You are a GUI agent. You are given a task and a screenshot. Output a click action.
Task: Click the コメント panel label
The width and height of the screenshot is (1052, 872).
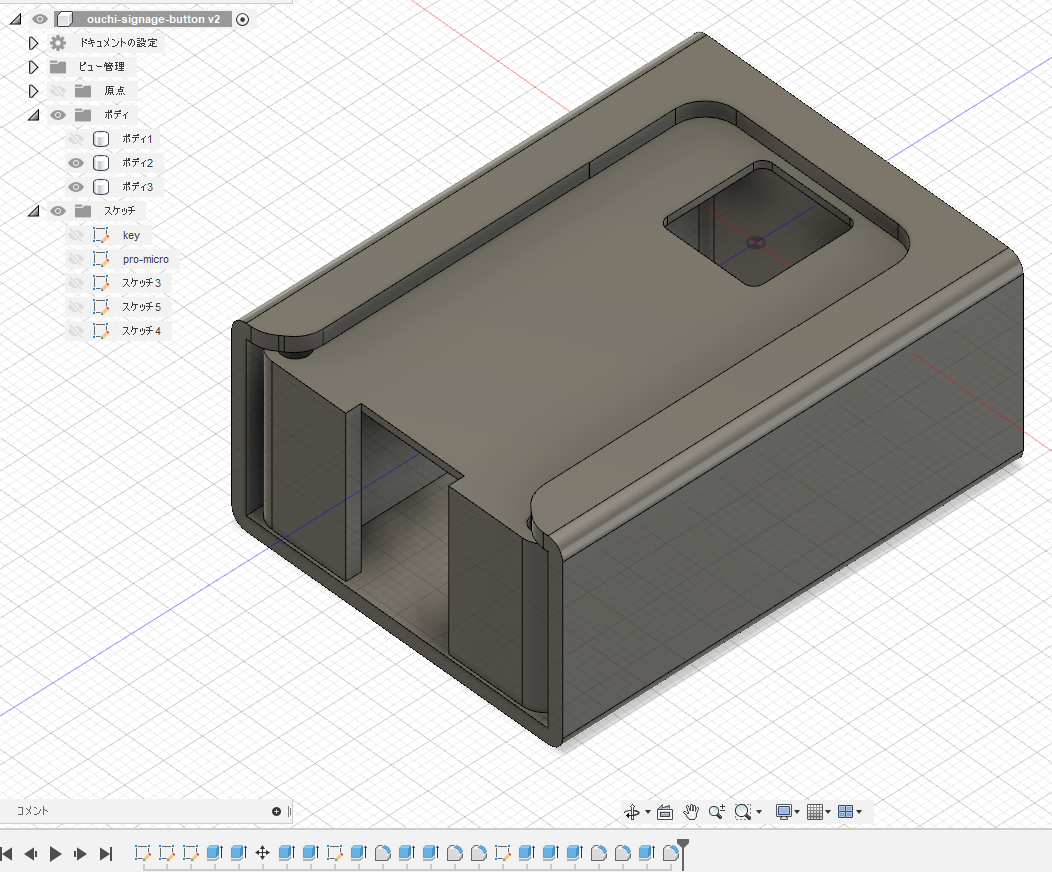32,811
